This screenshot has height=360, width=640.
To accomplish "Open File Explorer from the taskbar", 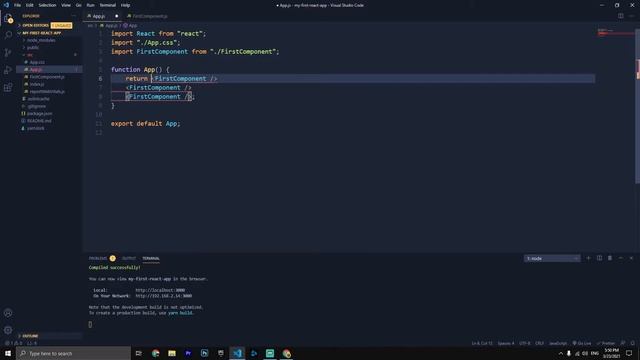I will [x=172, y=353].
